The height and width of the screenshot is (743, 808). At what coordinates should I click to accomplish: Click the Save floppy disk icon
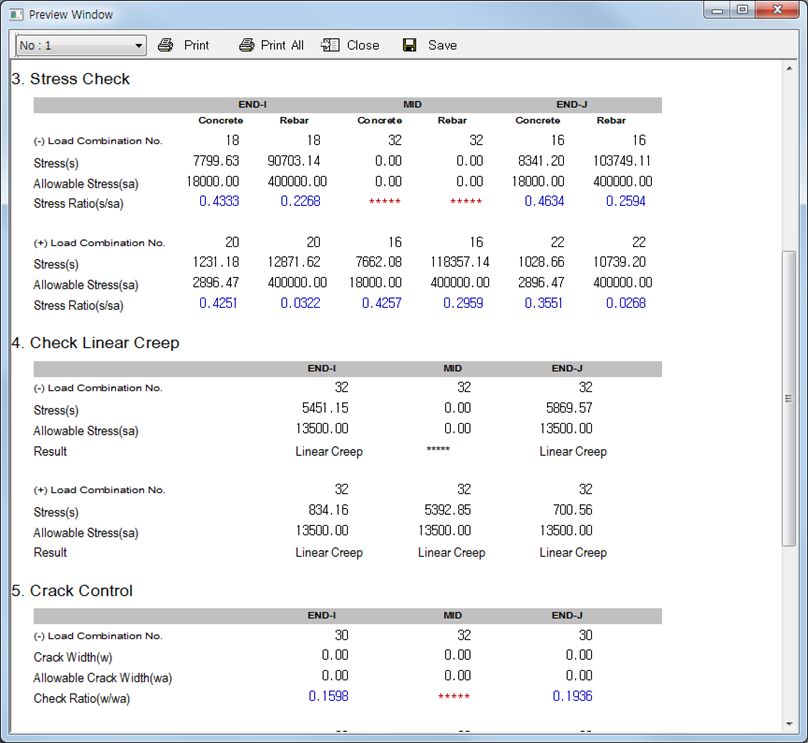(x=410, y=45)
